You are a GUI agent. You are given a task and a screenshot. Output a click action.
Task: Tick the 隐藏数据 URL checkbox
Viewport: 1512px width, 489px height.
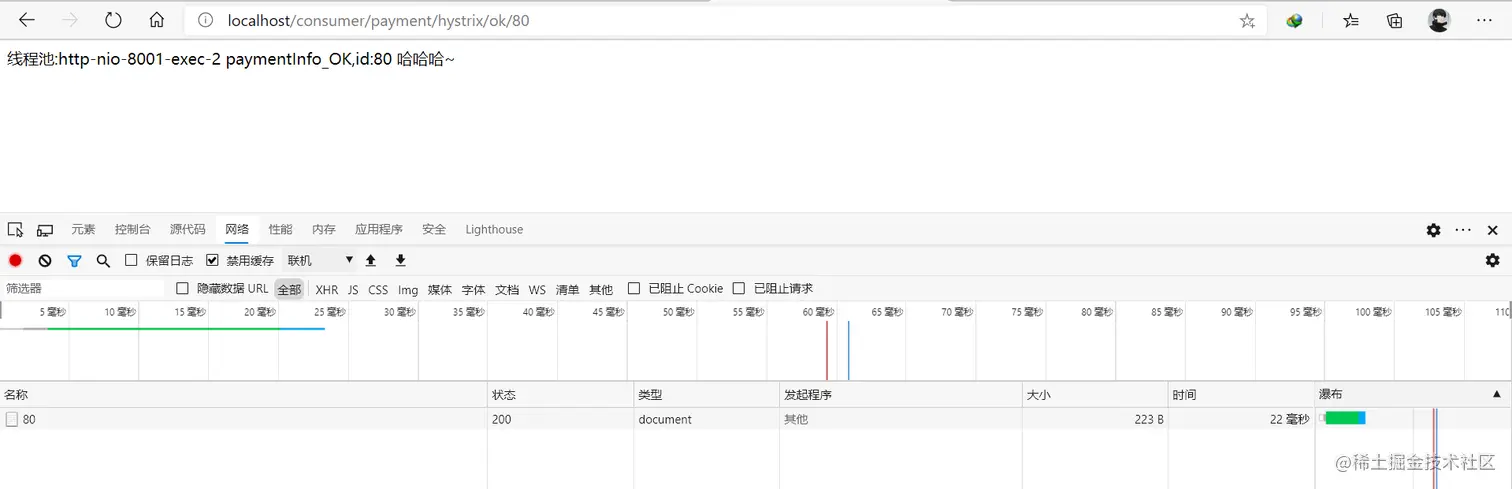click(182, 288)
